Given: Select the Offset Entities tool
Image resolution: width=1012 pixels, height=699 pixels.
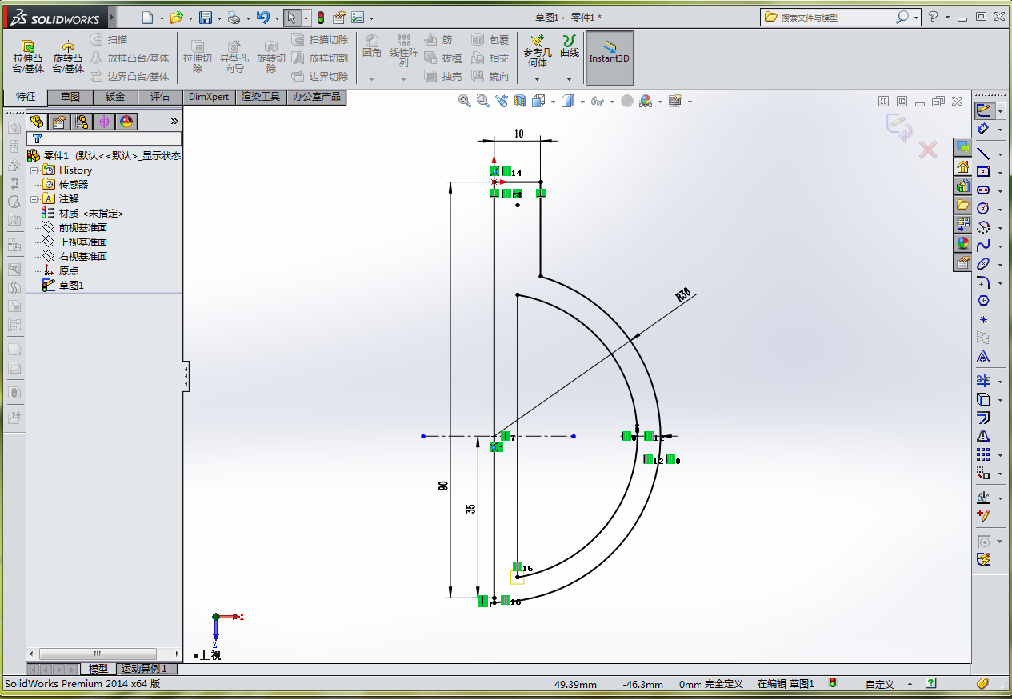Looking at the screenshot, I should tap(983, 418).
